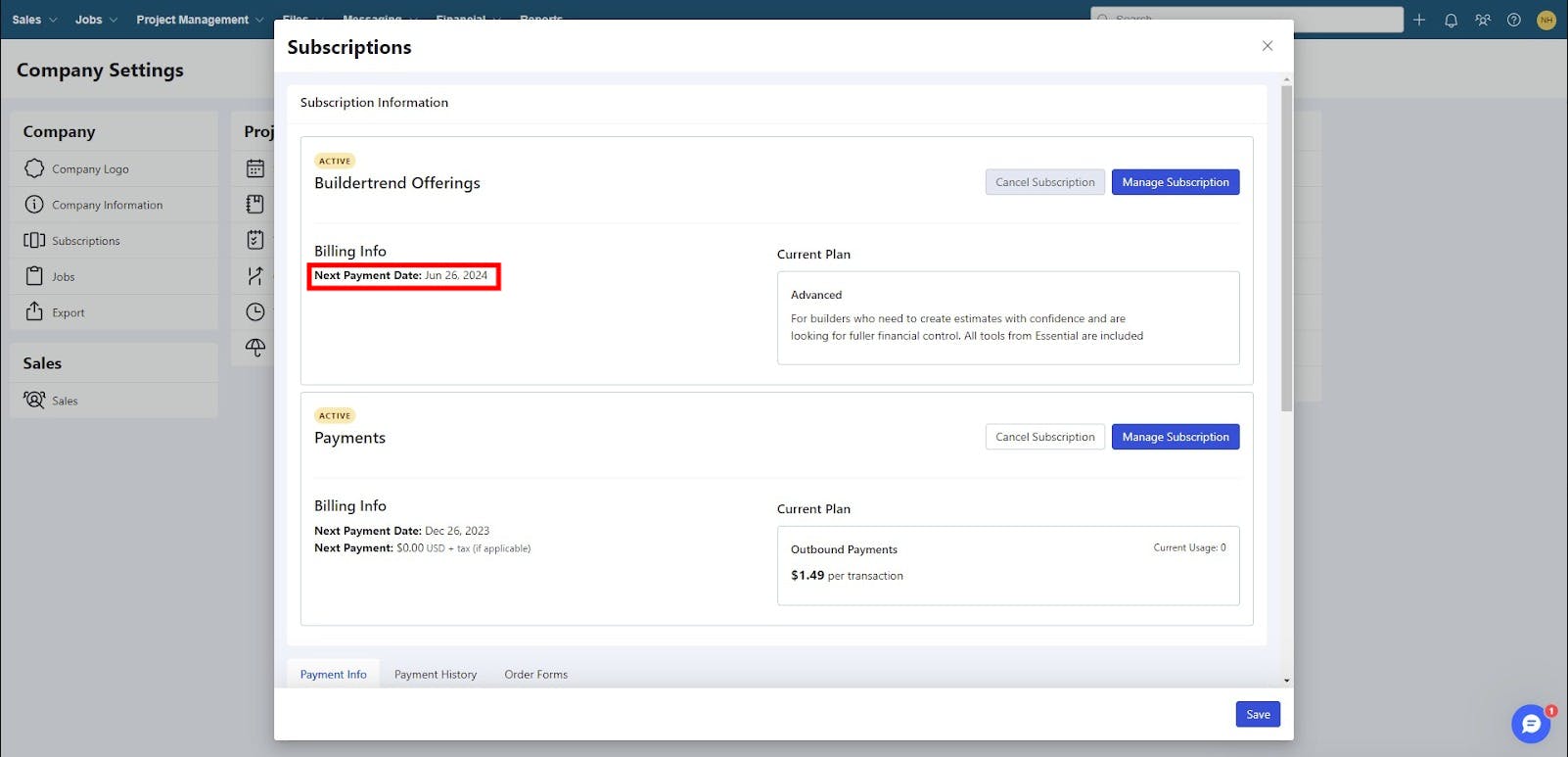Open notifications bell icon
The height and width of the screenshot is (757, 1568).
(x=1451, y=20)
